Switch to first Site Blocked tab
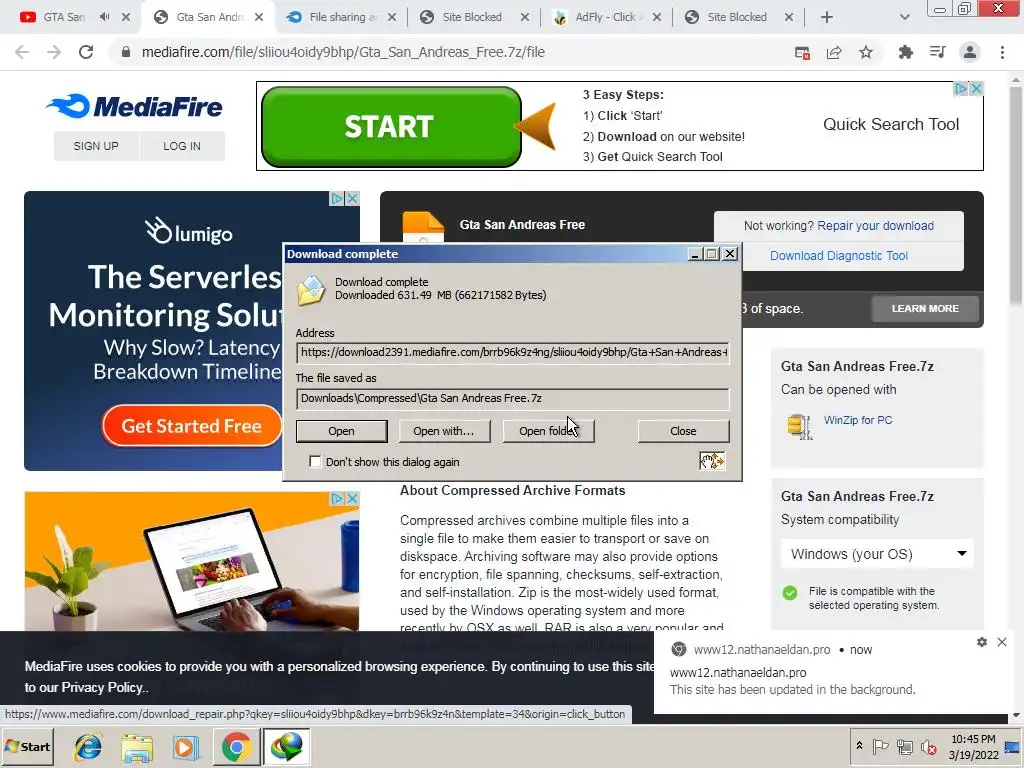 [x=472, y=17]
